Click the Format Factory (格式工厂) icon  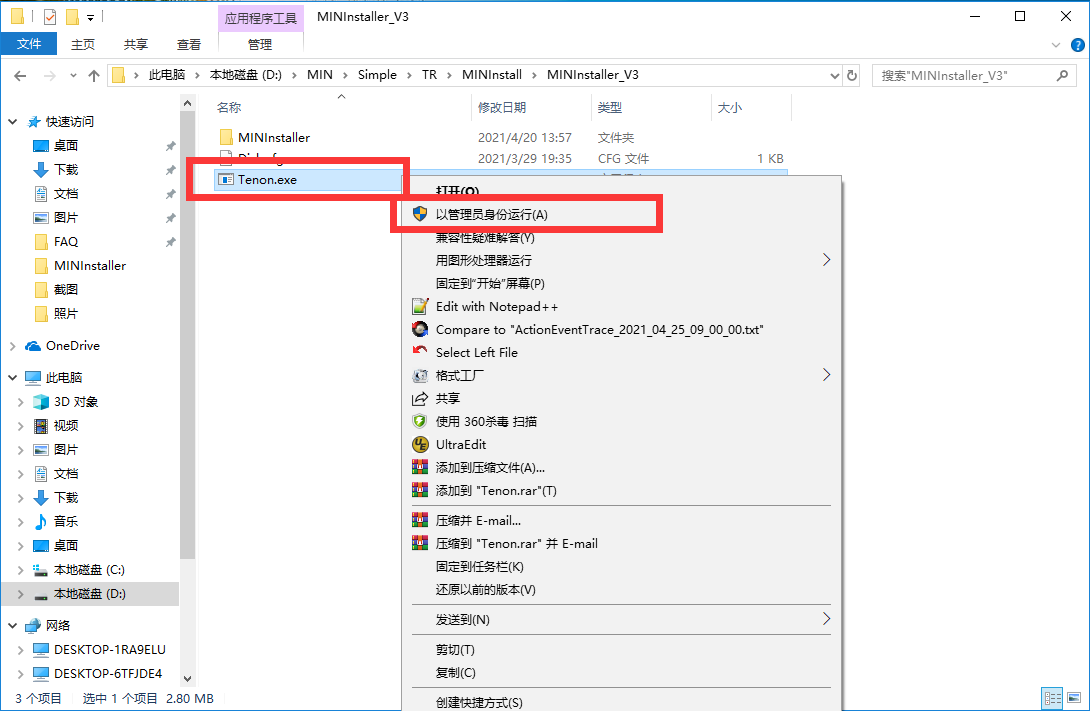tap(420, 376)
